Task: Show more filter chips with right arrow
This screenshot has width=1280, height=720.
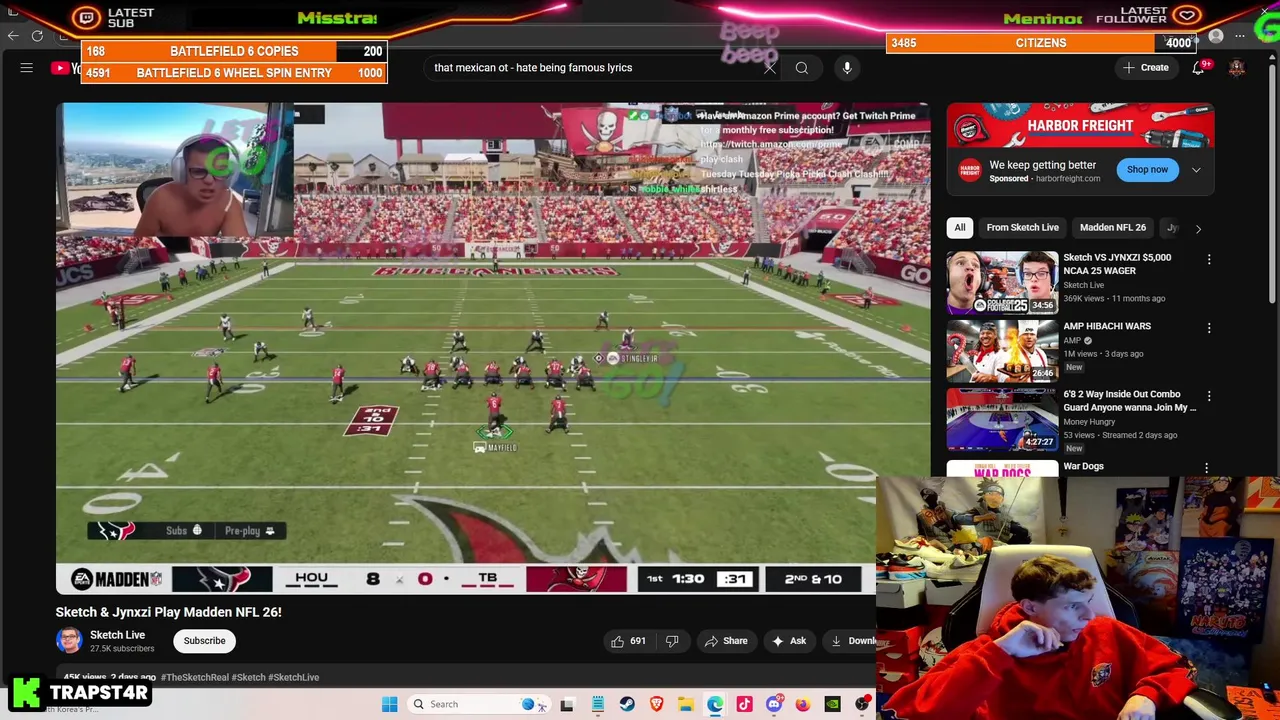Action: click(x=1198, y=228)
